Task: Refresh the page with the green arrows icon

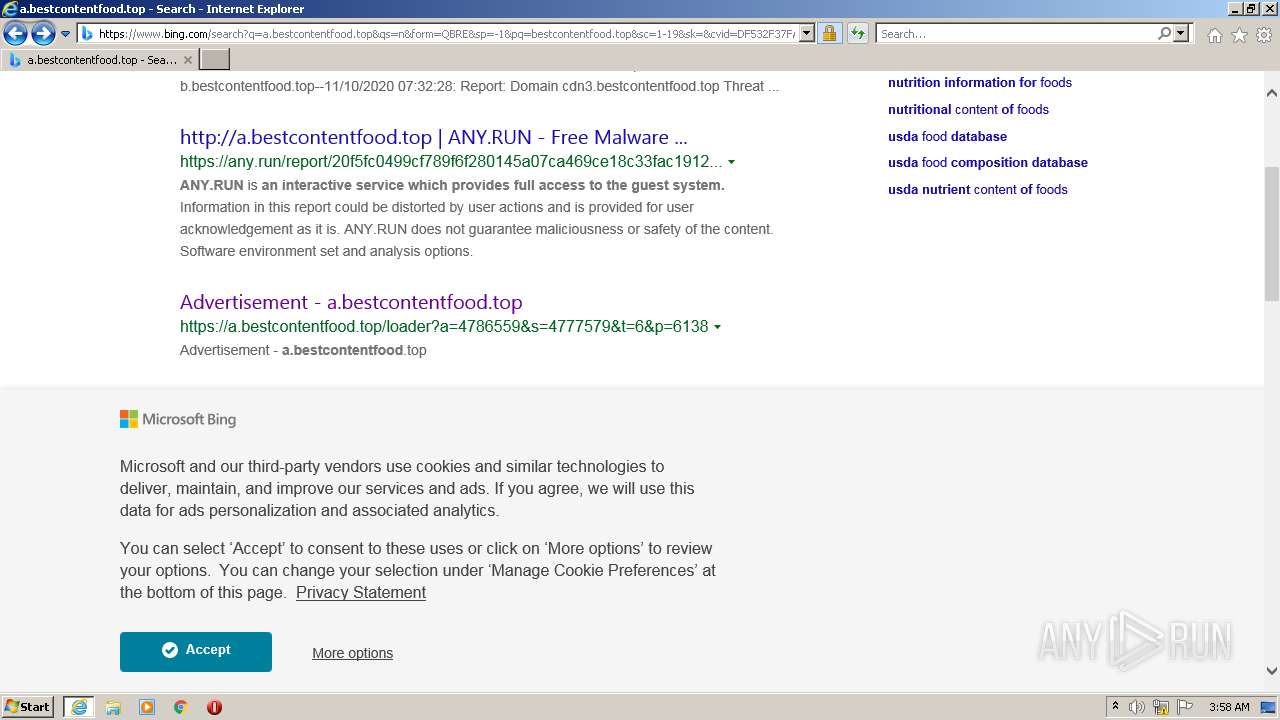Action: 858,34
